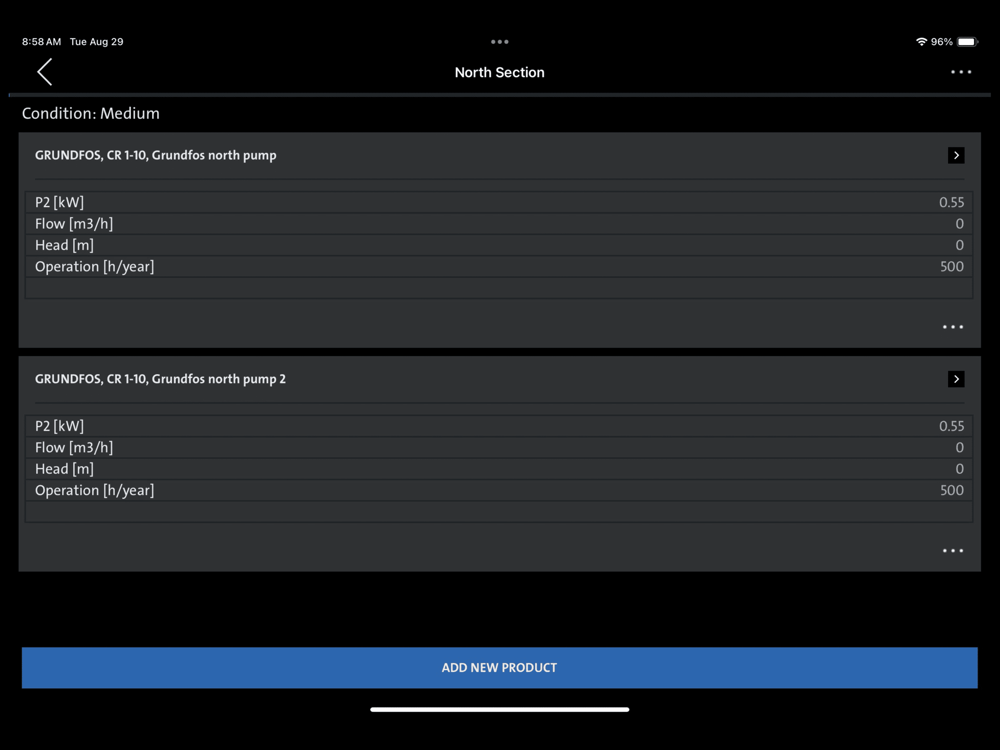Open ellipsis menu of first pump card
1000x750 pixels.
point(953,327)
